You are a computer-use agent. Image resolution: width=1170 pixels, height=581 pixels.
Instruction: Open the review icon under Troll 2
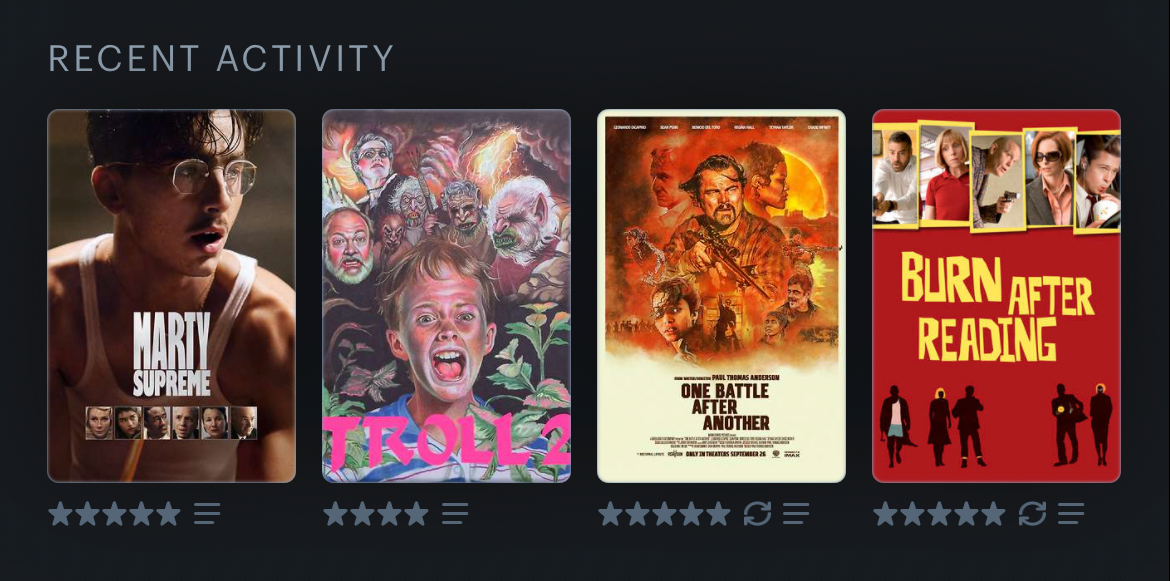click(455, 513)
